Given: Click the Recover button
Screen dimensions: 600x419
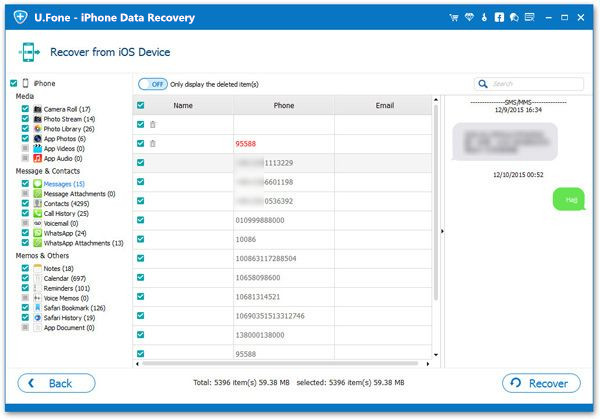Looking at the screenshot, I should click(541, 383).
